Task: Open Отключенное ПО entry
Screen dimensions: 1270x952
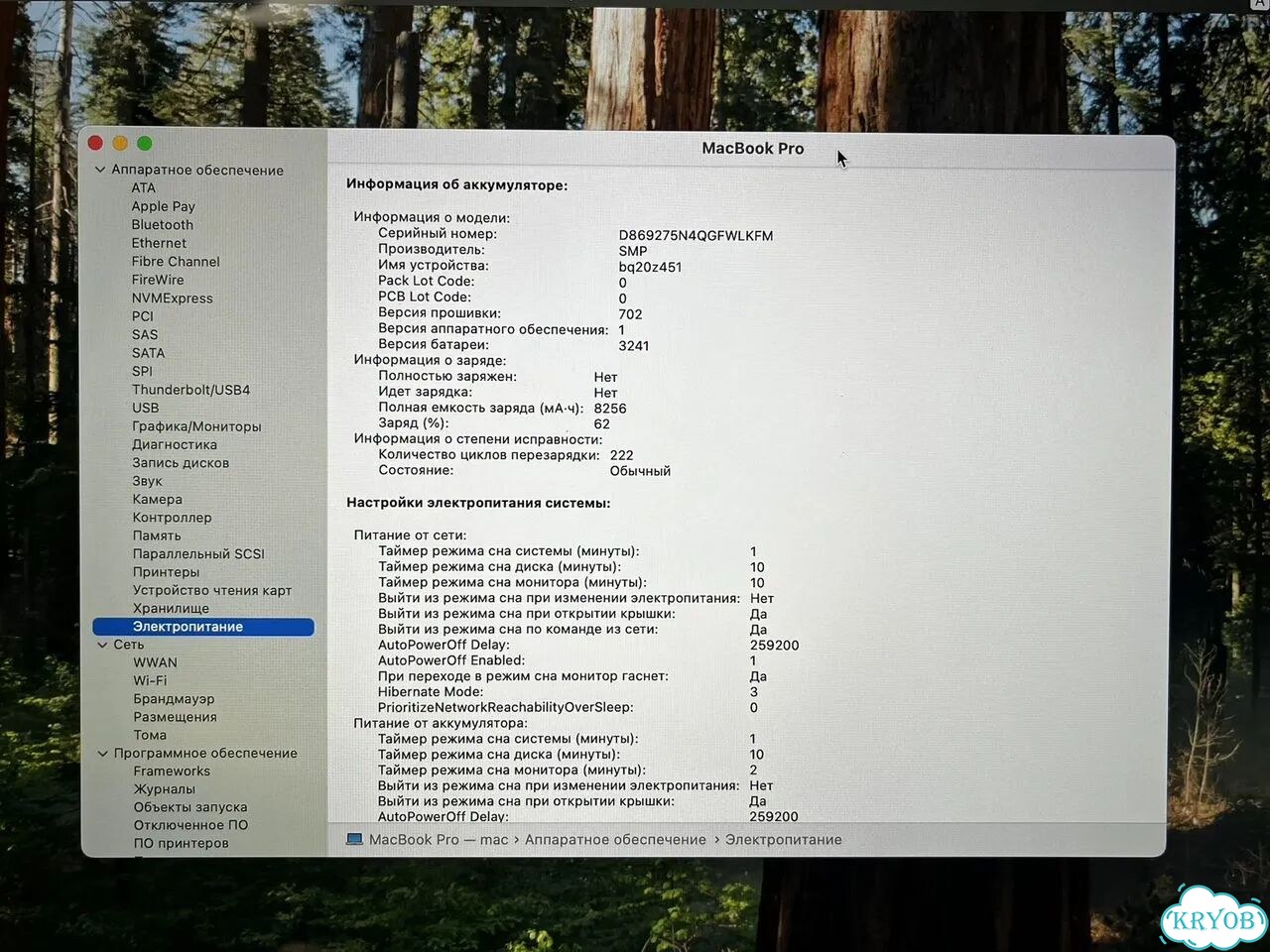Action: [190, 825]
